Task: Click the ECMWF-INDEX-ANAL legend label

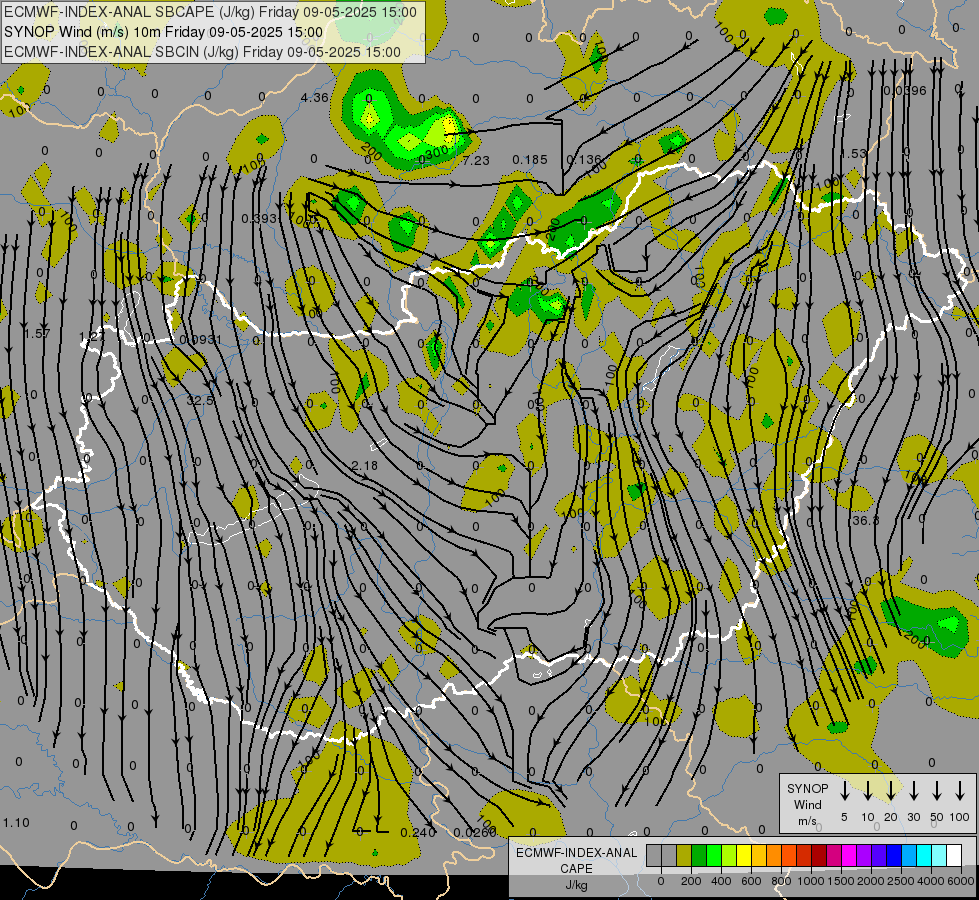Action: coord(576,853)
